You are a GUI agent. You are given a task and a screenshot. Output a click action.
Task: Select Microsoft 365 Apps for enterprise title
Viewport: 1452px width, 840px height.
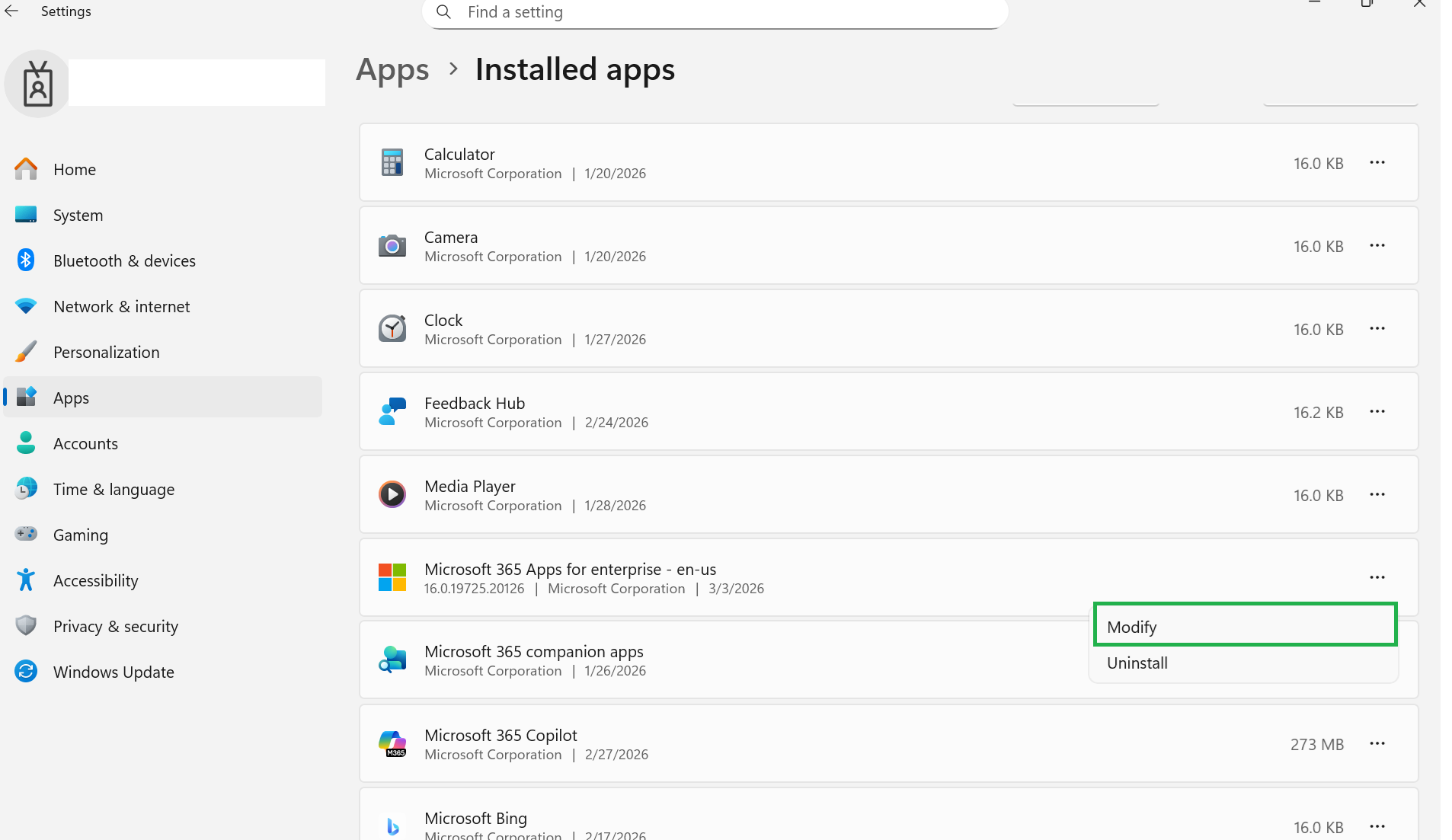coord(571,570)
